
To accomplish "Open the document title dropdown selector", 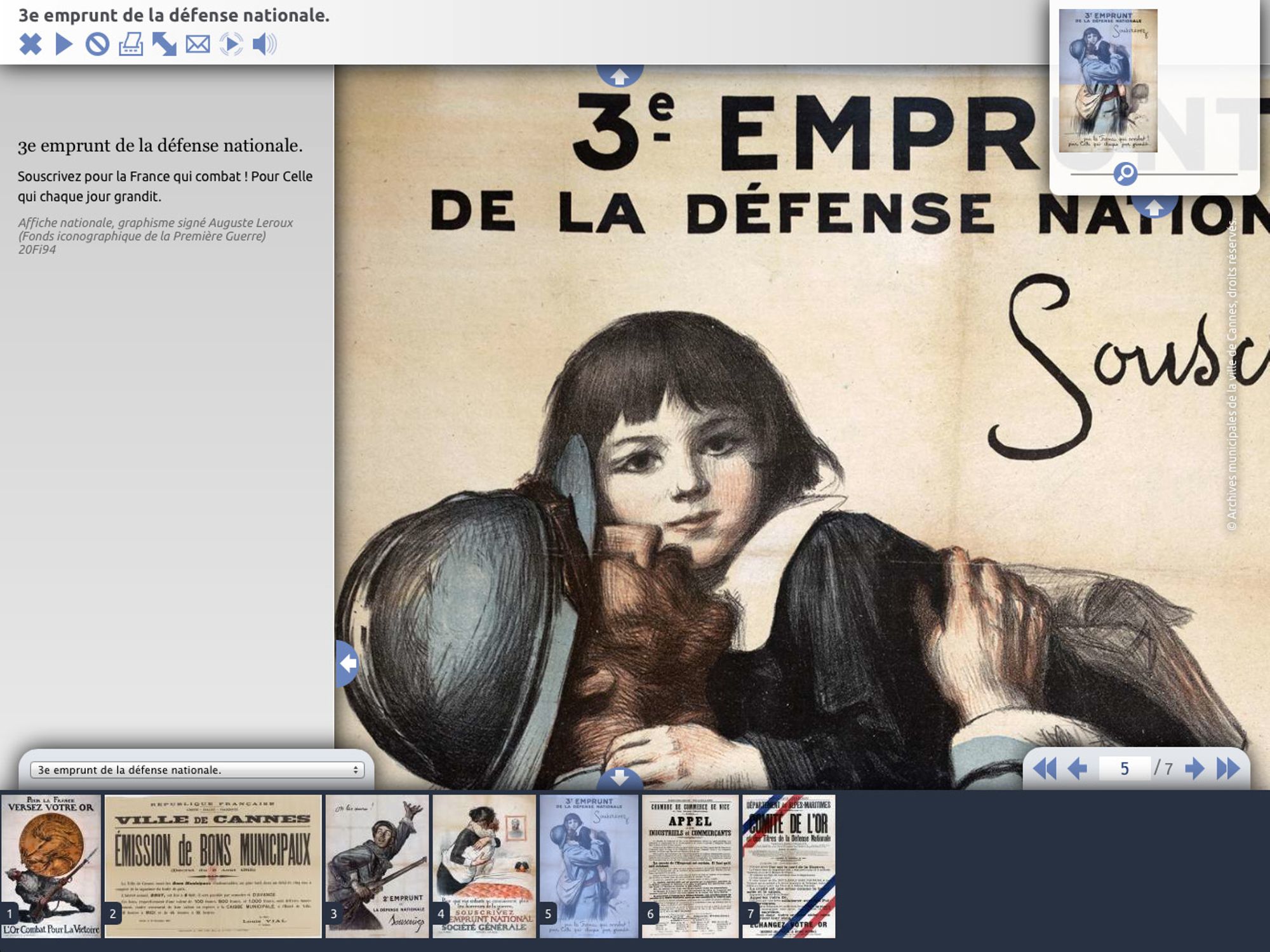I will tap(196, 770).
